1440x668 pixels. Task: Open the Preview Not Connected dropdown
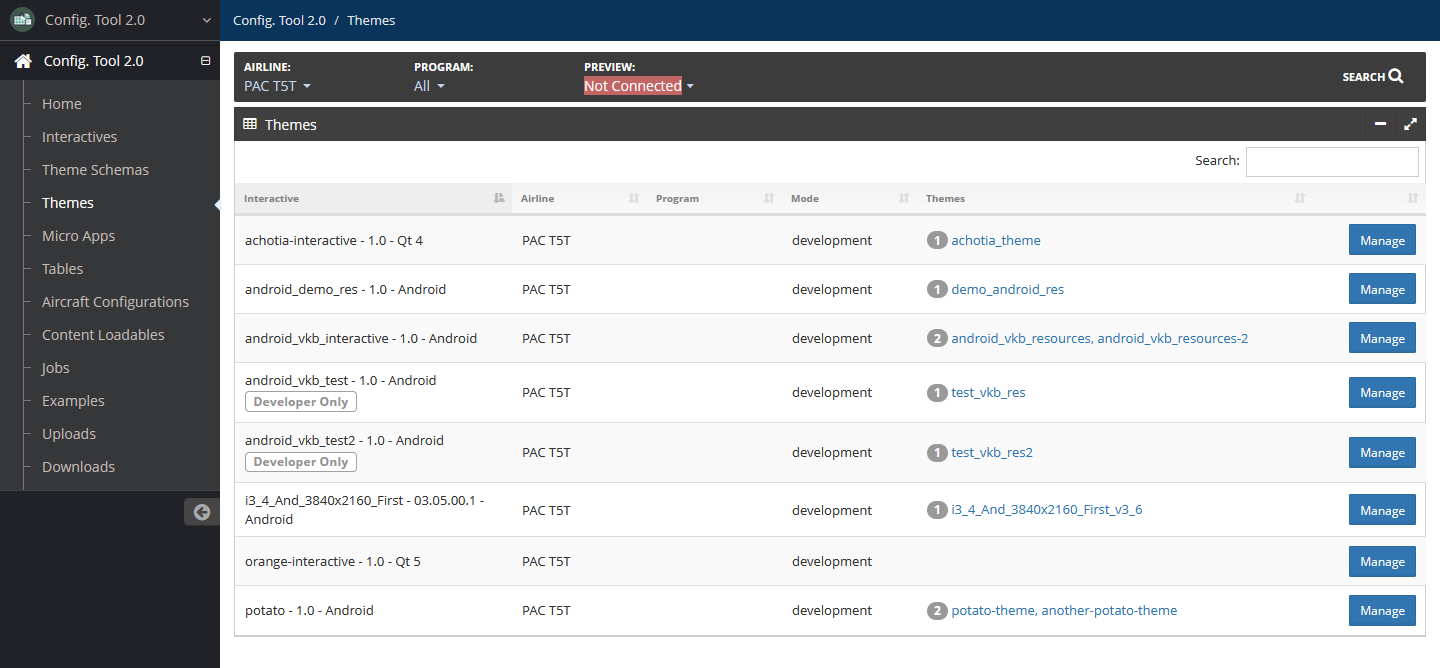tap(638, 86)
